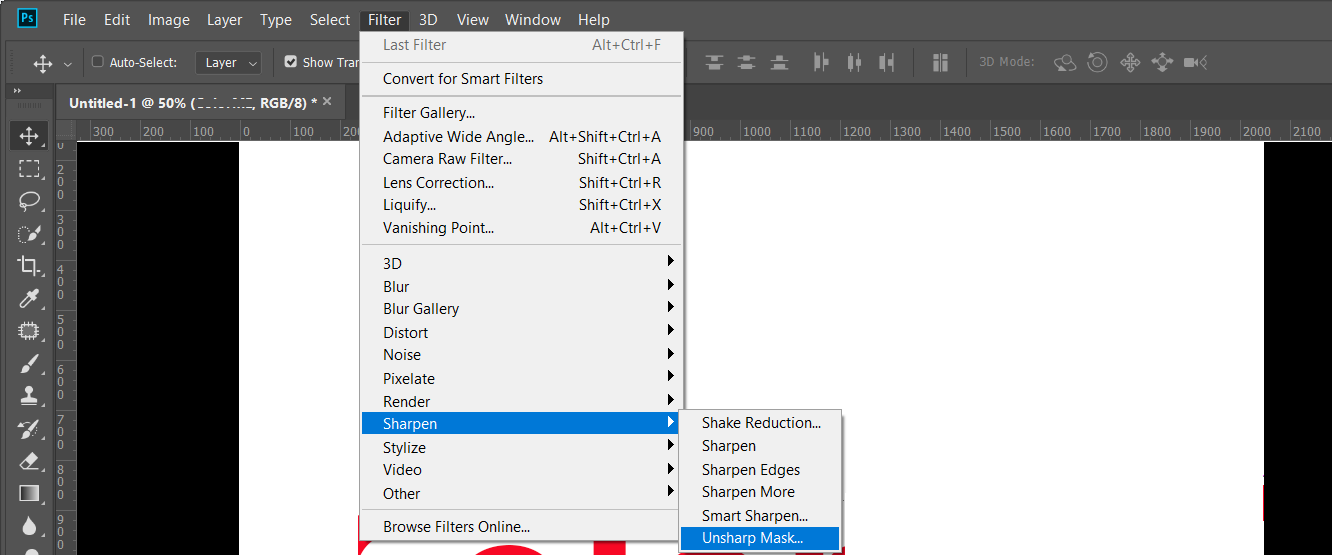This screenshot has width=1332, height=555.
Task: Select the Rectangular Marquee tool
Action: (29, 168)
